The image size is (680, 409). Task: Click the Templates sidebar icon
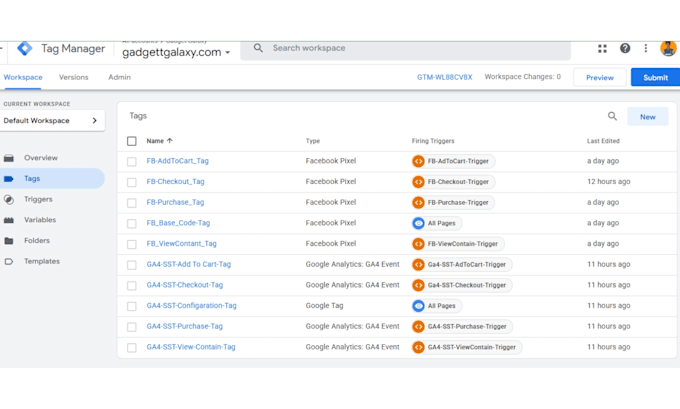tap(9, 262)
